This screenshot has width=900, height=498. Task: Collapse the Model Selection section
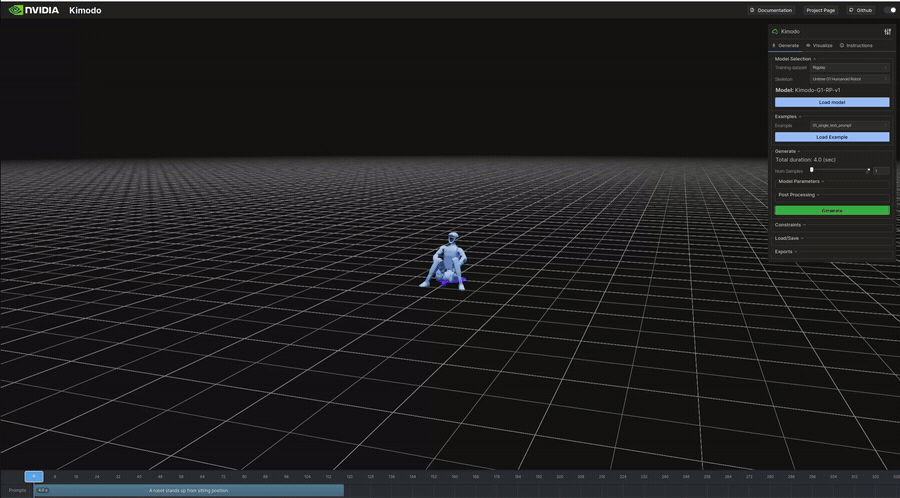796,59
